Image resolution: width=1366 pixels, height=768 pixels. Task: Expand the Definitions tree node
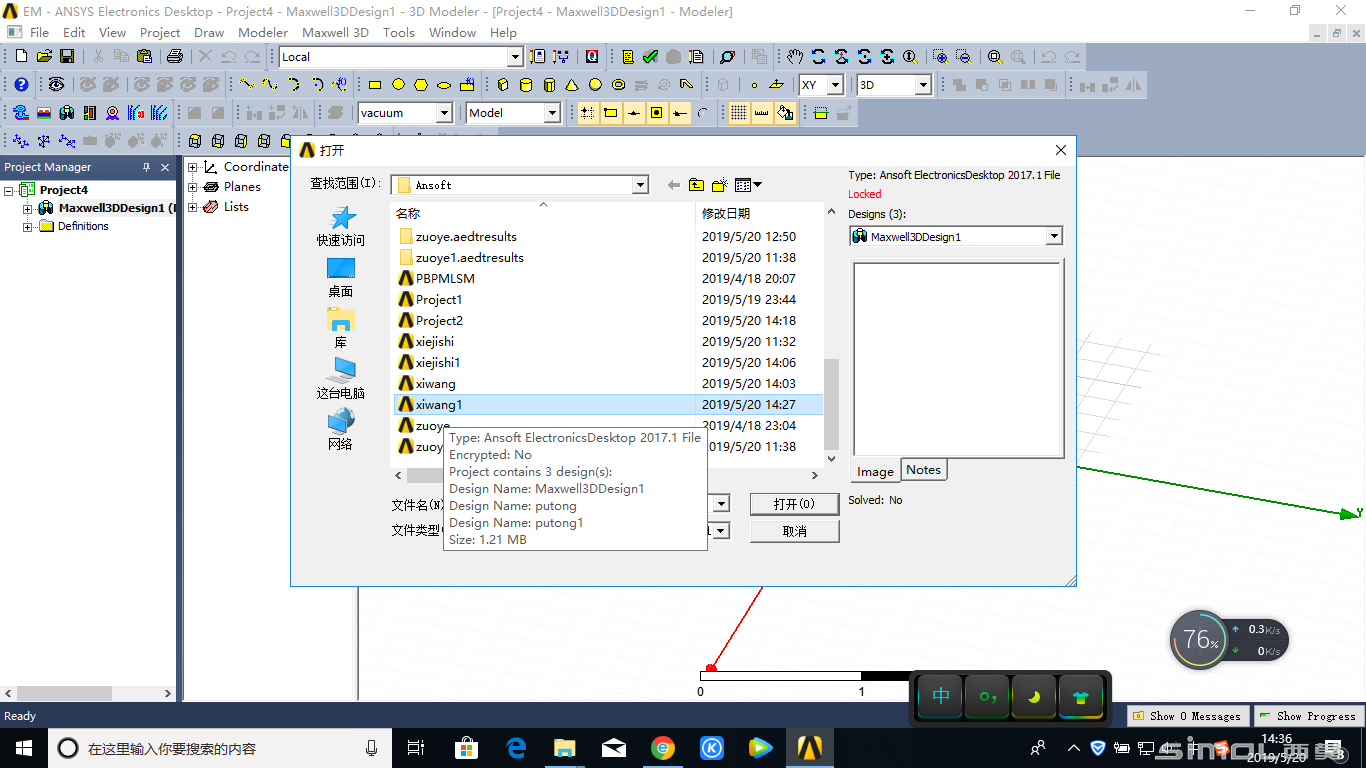click(28, 227)
